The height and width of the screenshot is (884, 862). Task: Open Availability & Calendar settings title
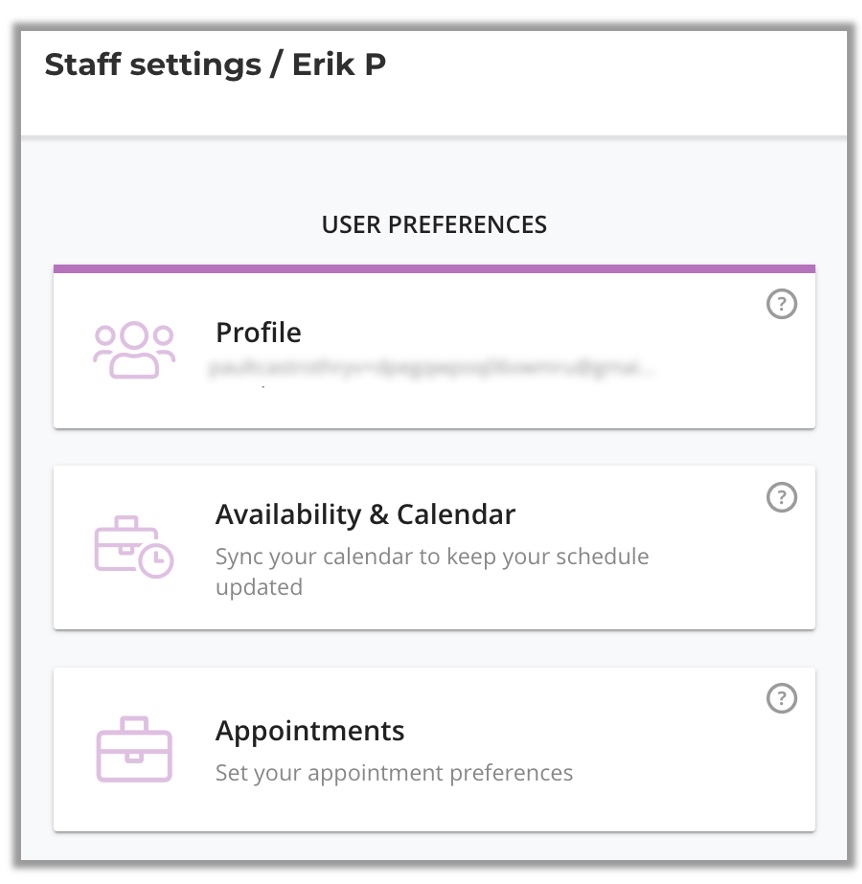point(365,515)
